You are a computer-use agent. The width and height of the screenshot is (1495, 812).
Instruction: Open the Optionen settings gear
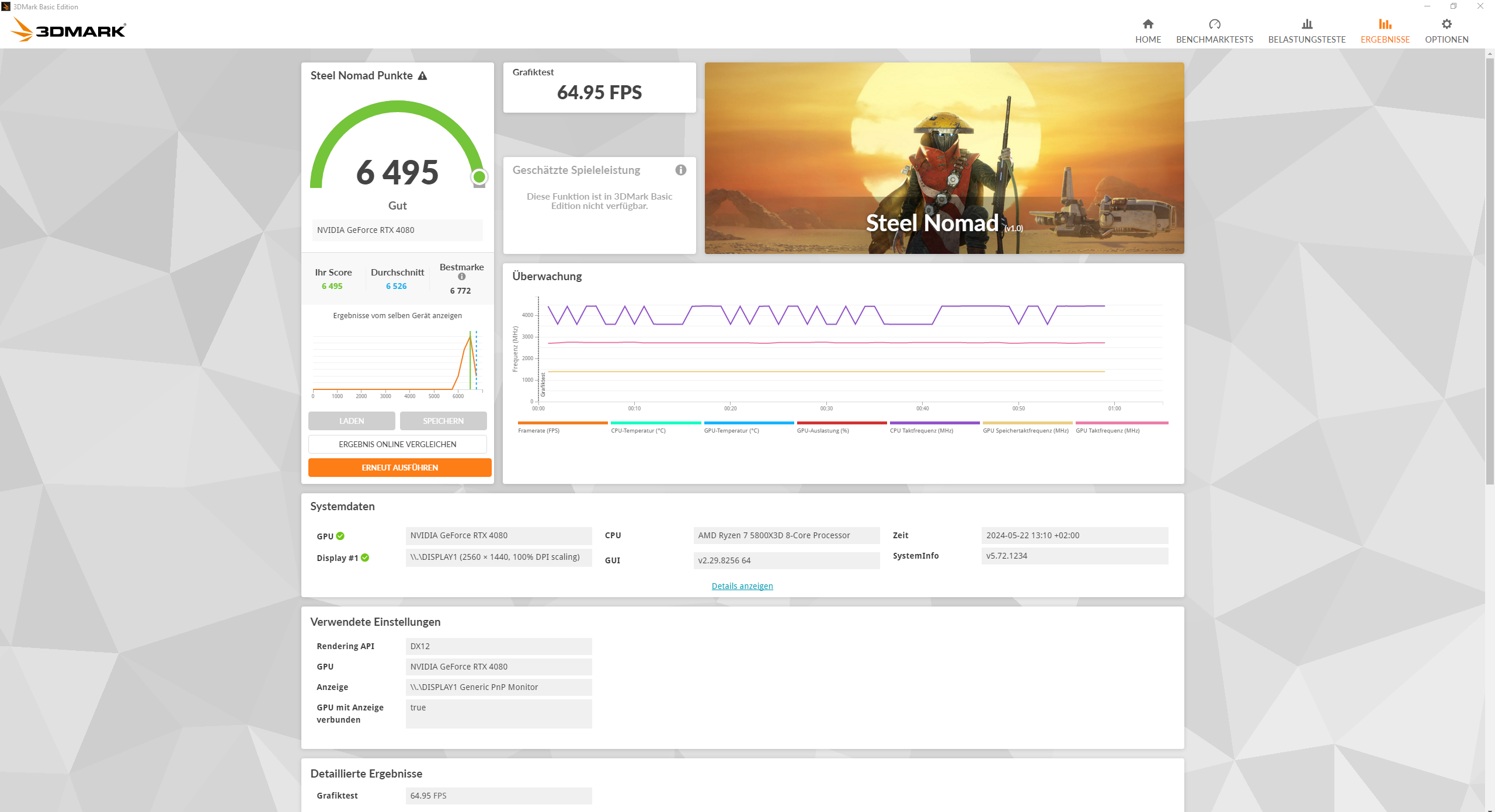pyautogui.click(x=1447, y=25)
